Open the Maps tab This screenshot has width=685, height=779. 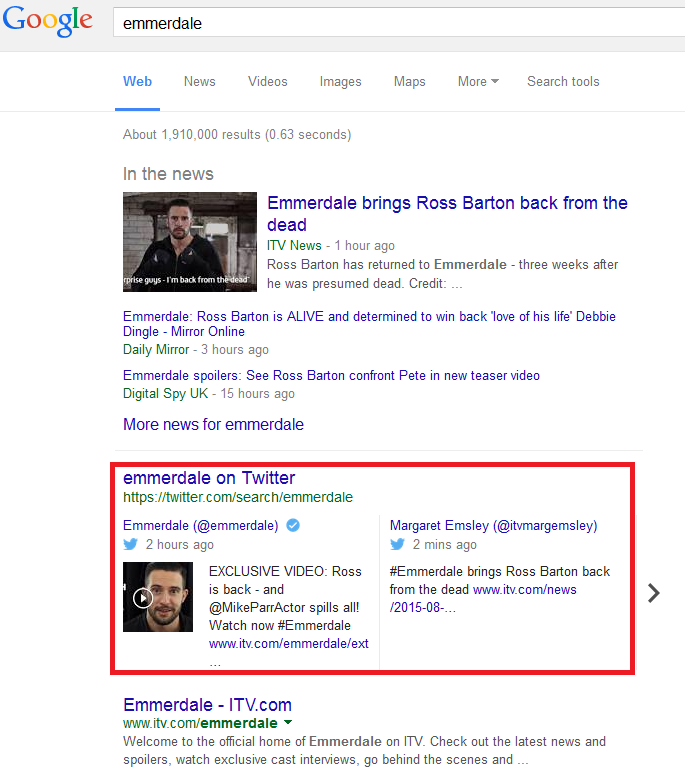point(409,81)
